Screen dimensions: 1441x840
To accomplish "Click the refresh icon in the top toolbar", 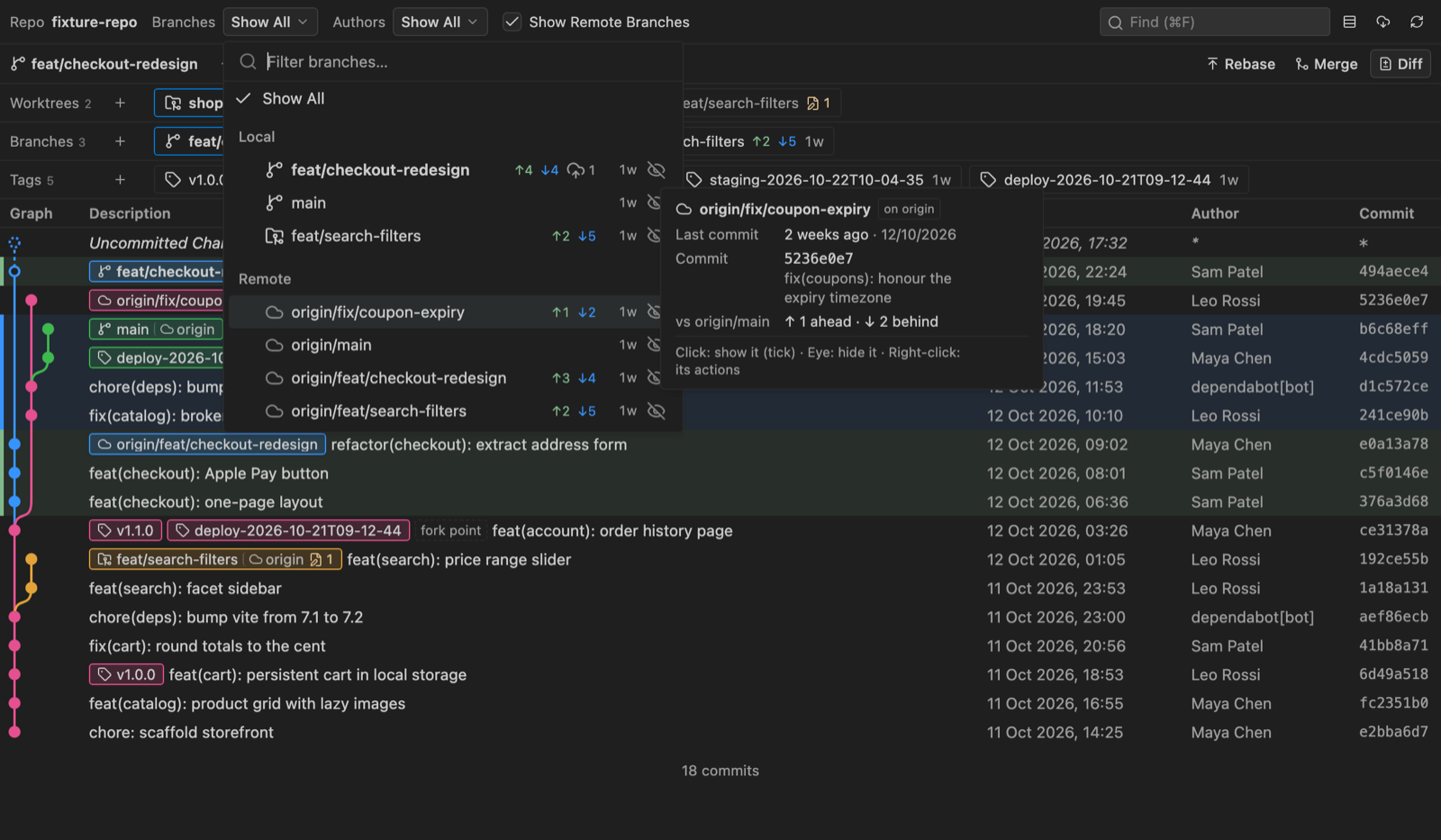I will 1417,22.
